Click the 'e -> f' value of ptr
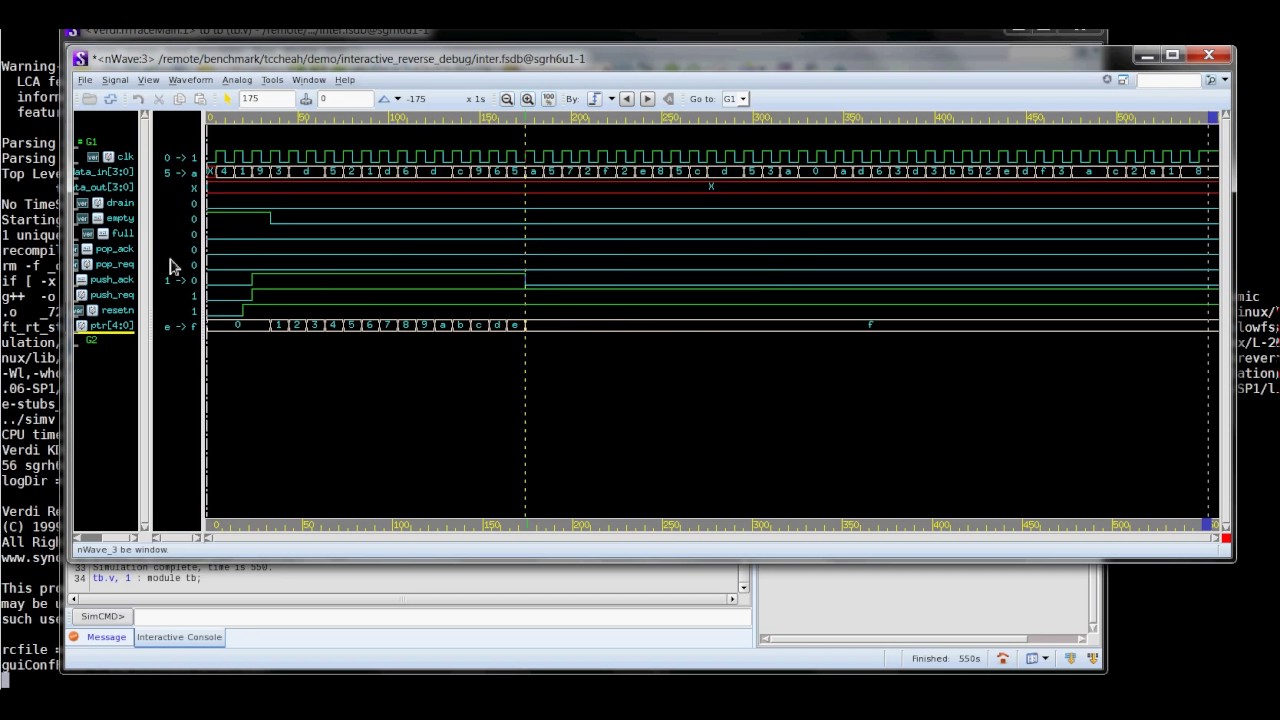Image resolution: width=1280 pixels, height=720 pixels. 181,327
